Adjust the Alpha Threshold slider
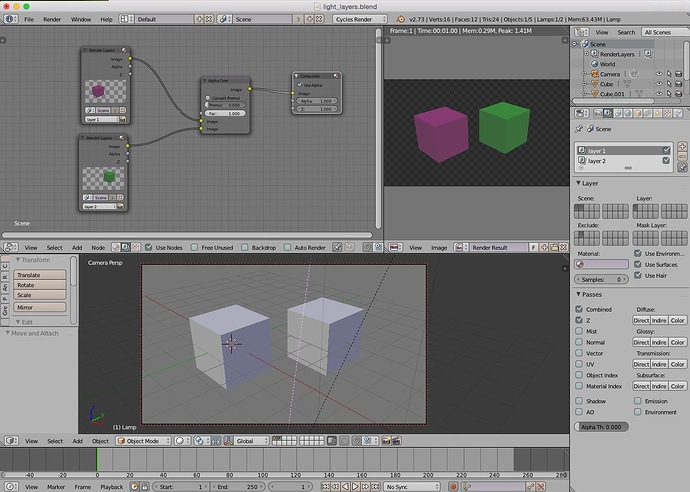The height and width of the screenshot is (492, 690). tap(601, 427)
